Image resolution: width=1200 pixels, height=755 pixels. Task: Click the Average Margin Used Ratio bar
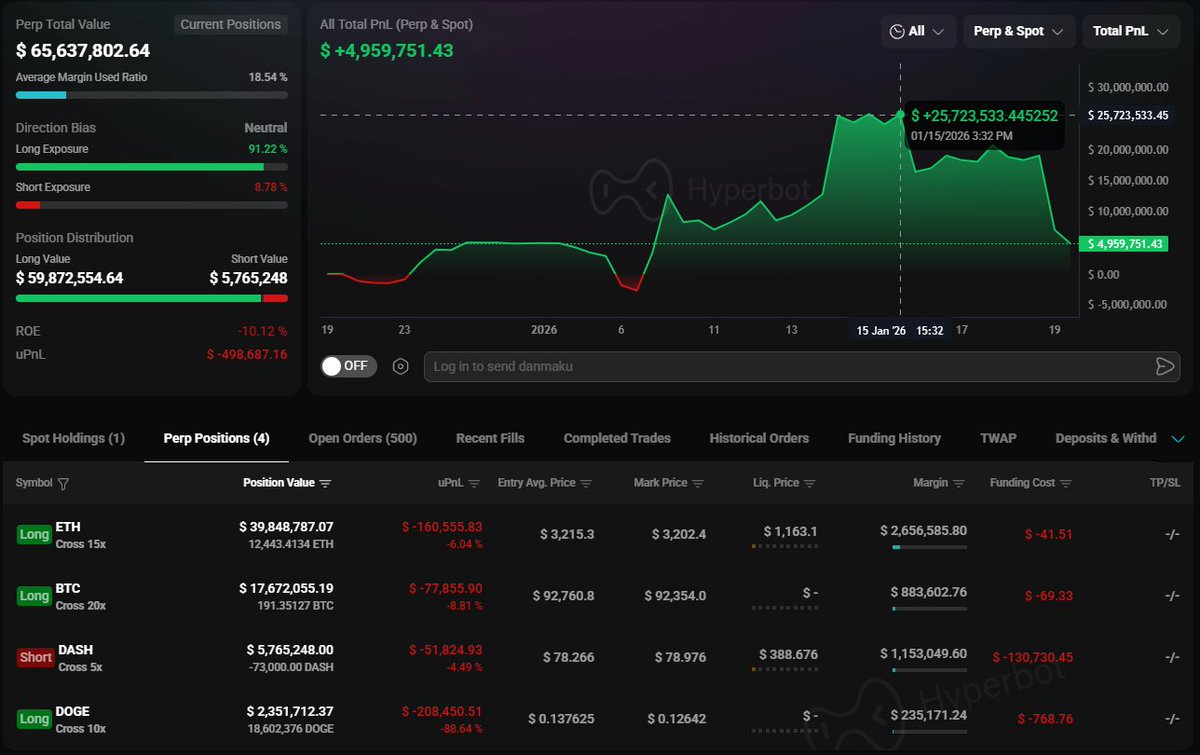point(151,95)
